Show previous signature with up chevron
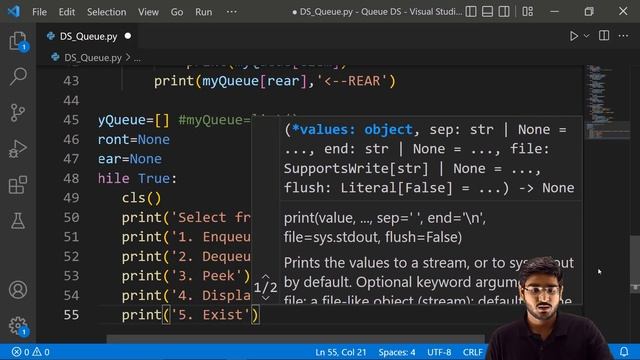Screen dimensions: 640x360 coord(266,276)
